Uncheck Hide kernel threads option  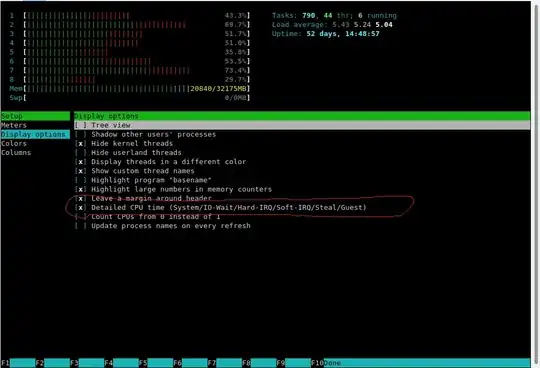pyautogui.click(x=81, y=144)
